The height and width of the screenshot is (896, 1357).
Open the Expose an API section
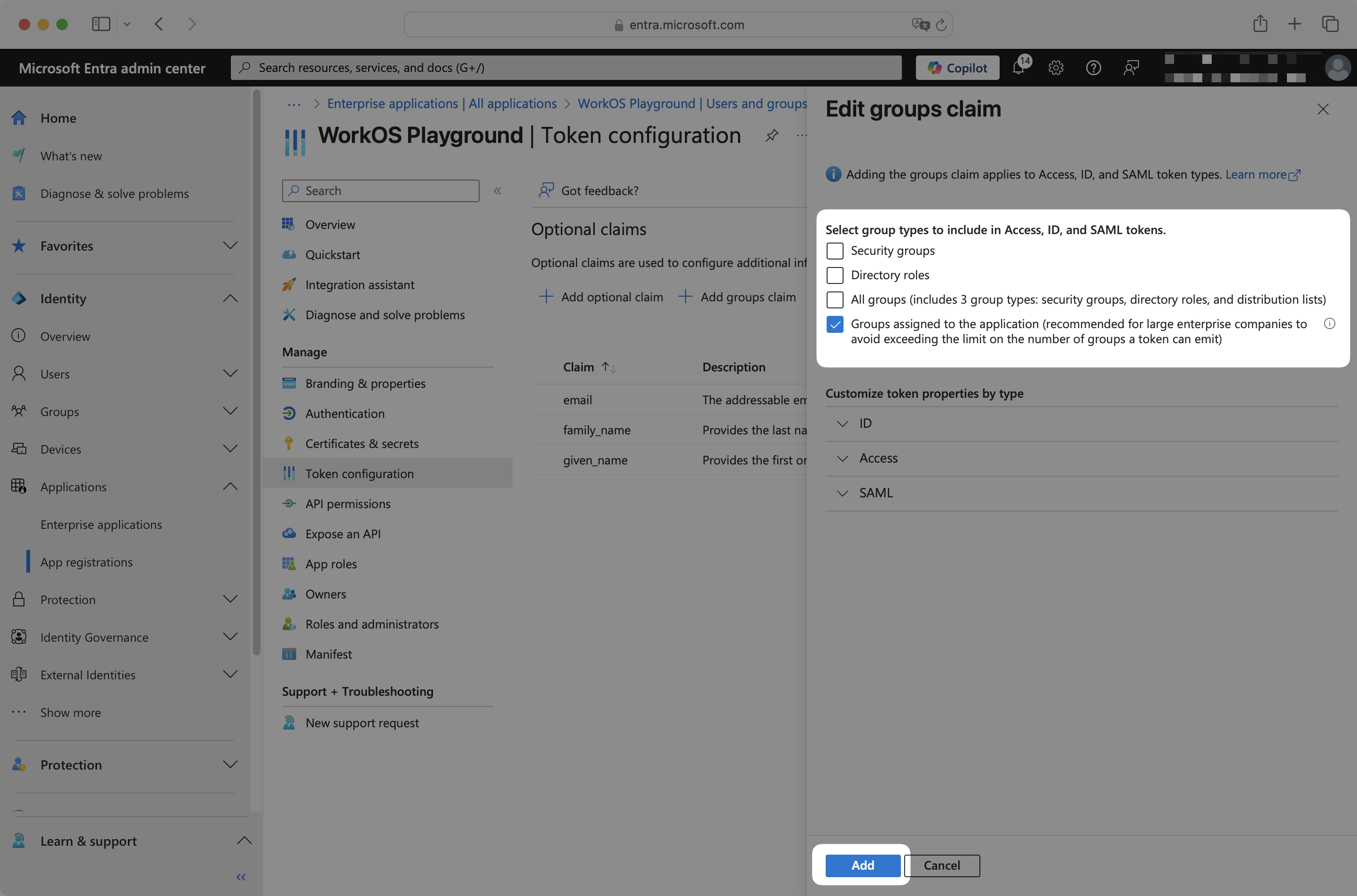point(342,533)
